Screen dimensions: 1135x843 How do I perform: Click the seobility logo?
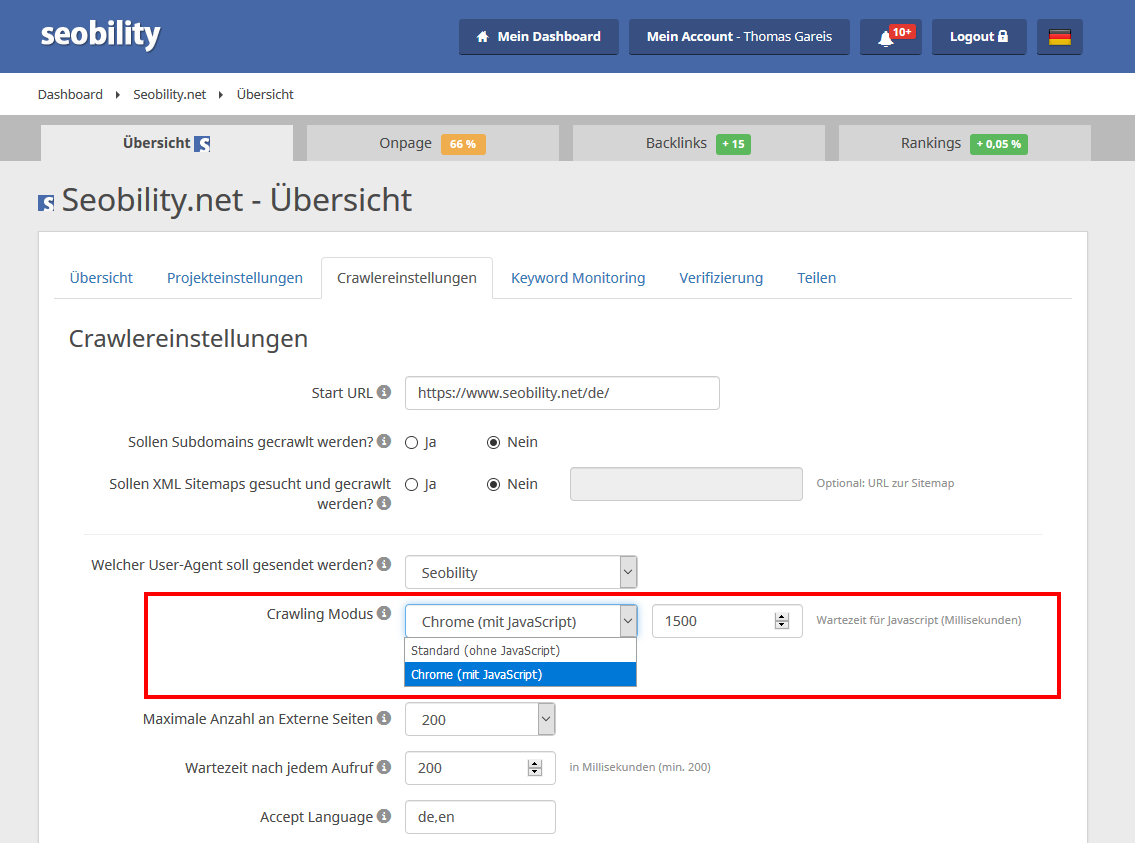click(x=101, y=35)
